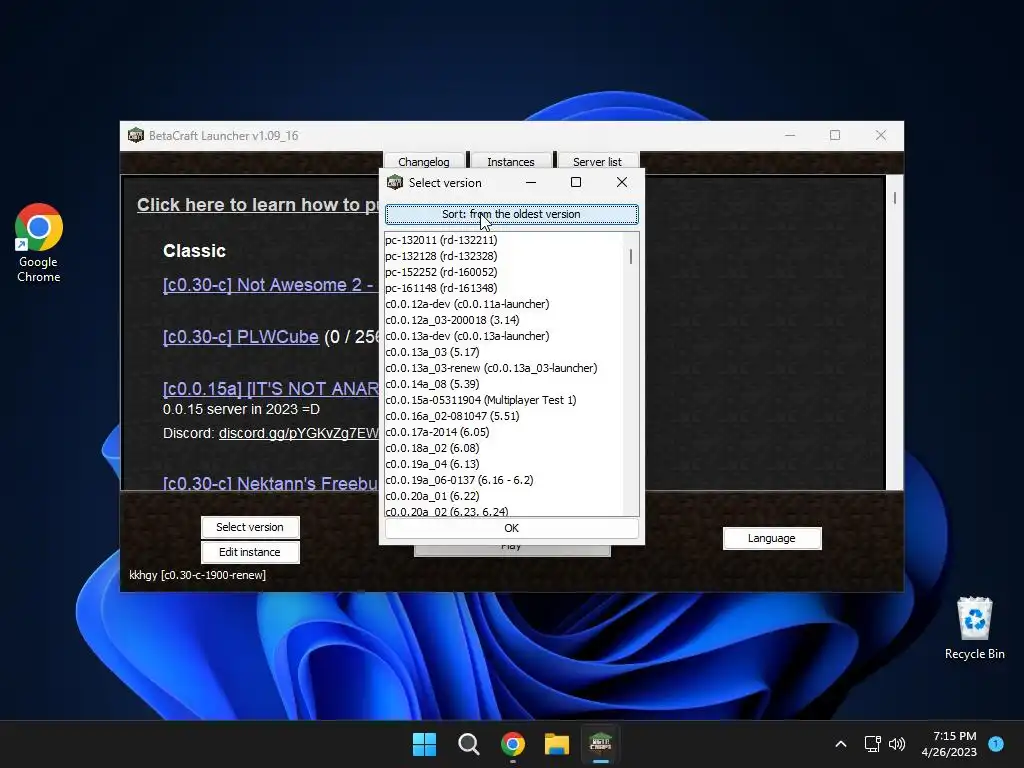Viewport: 1024px width, 768px height.
Task: Open the discord.gg invite link
Action: tap(298, 433)
